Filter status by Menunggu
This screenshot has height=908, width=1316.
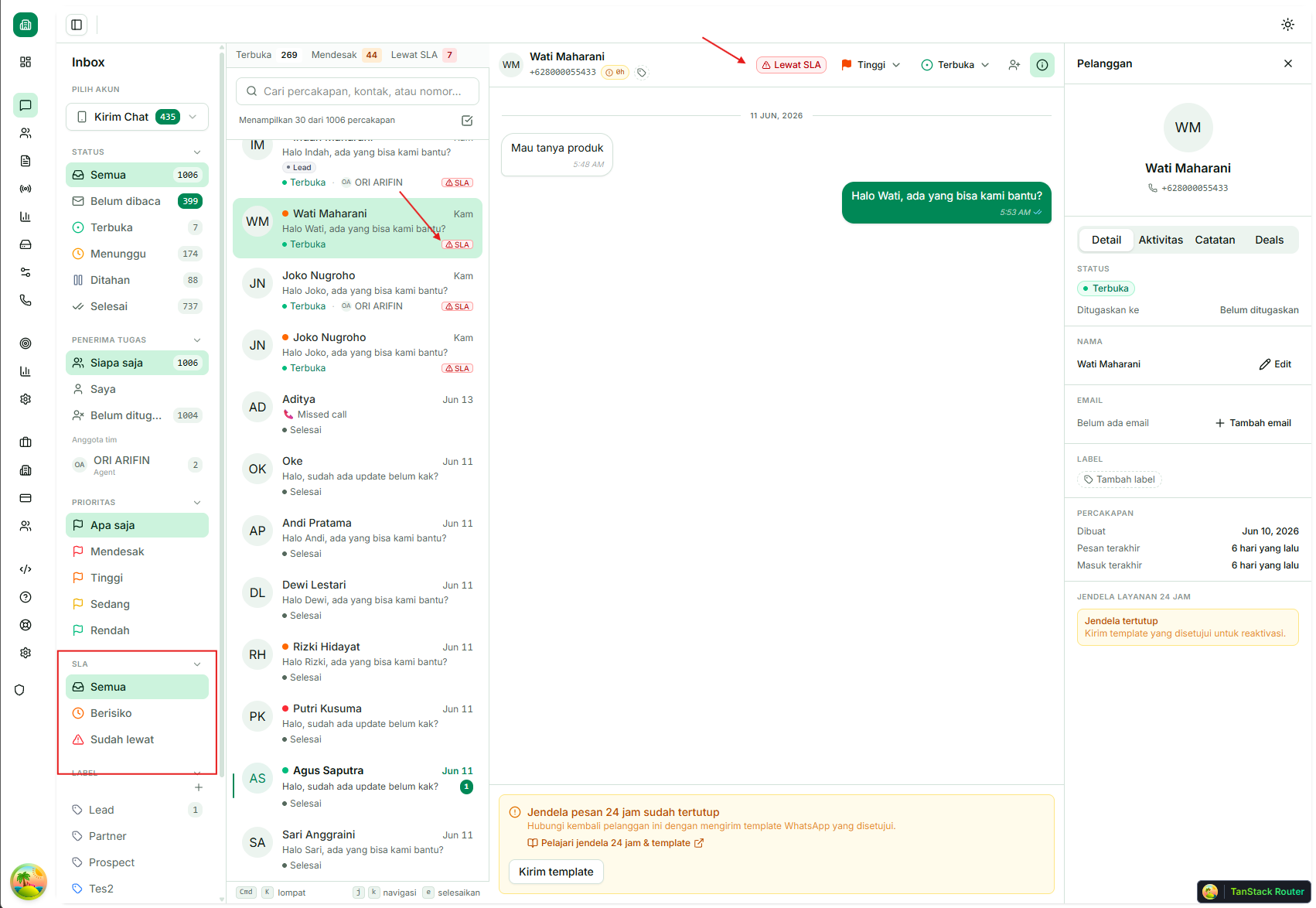click(x=138, y=254)
